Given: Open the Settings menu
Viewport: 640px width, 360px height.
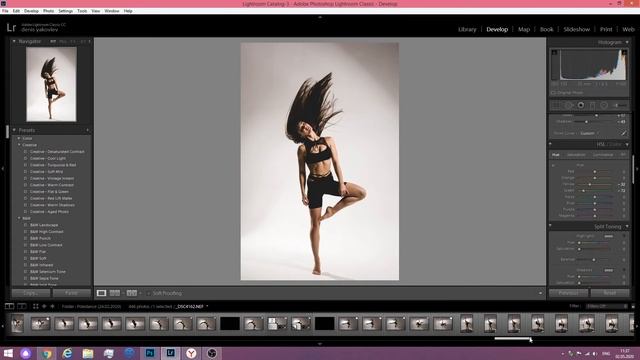Looking at the screenshot, I should click(65, 11).
